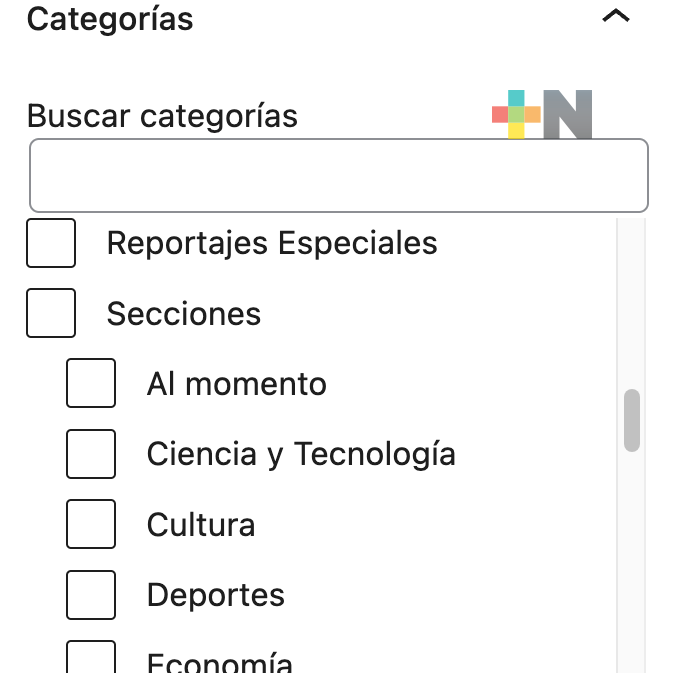682x674 pixels.
Task: Click the Ciencia y Tecnología label text
Action: [x=301, y=455]
